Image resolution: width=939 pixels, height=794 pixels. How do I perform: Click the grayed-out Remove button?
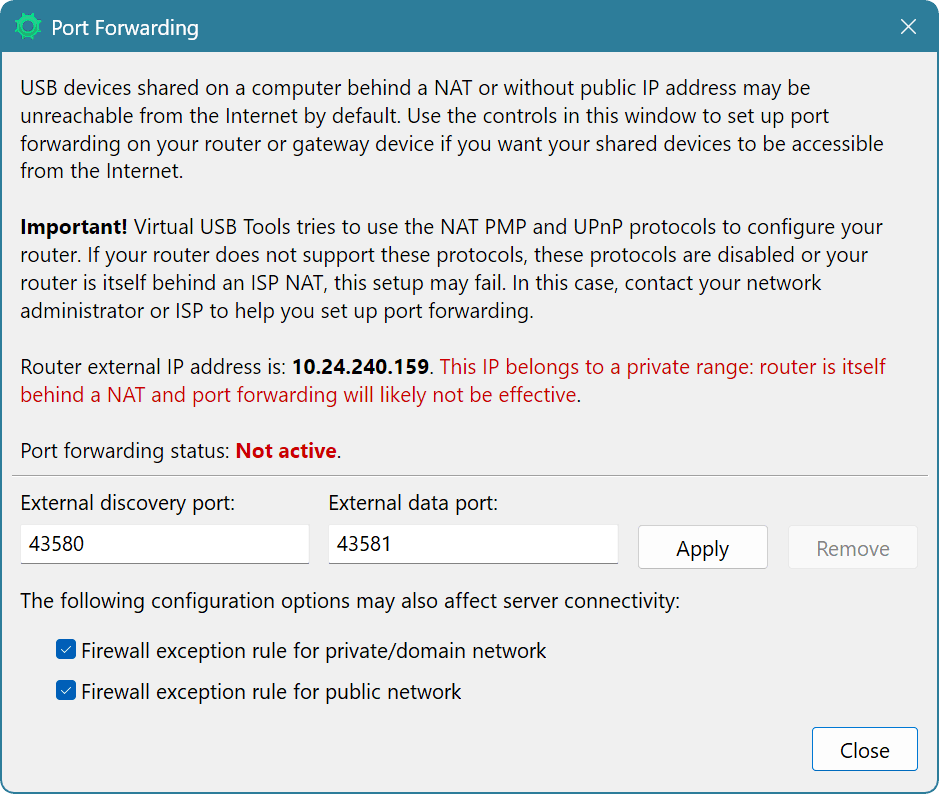[x=852, y=547]
